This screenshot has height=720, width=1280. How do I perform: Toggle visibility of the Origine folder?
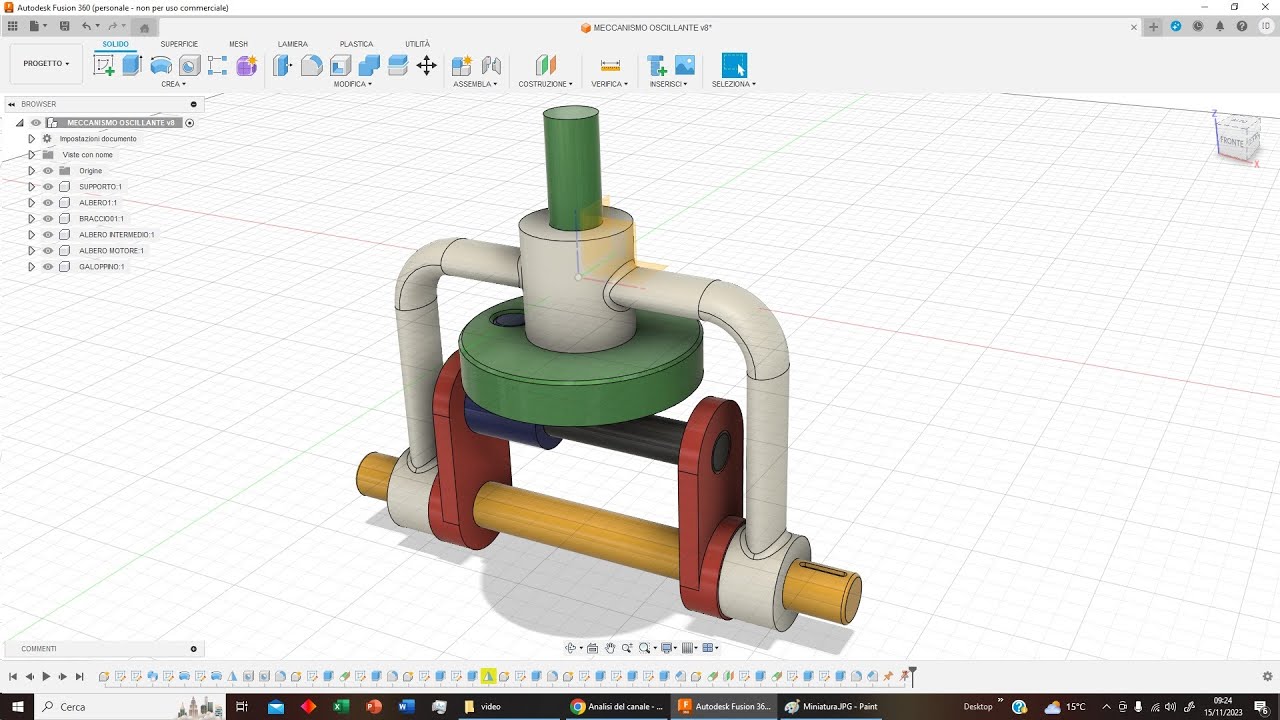[48, 171]
